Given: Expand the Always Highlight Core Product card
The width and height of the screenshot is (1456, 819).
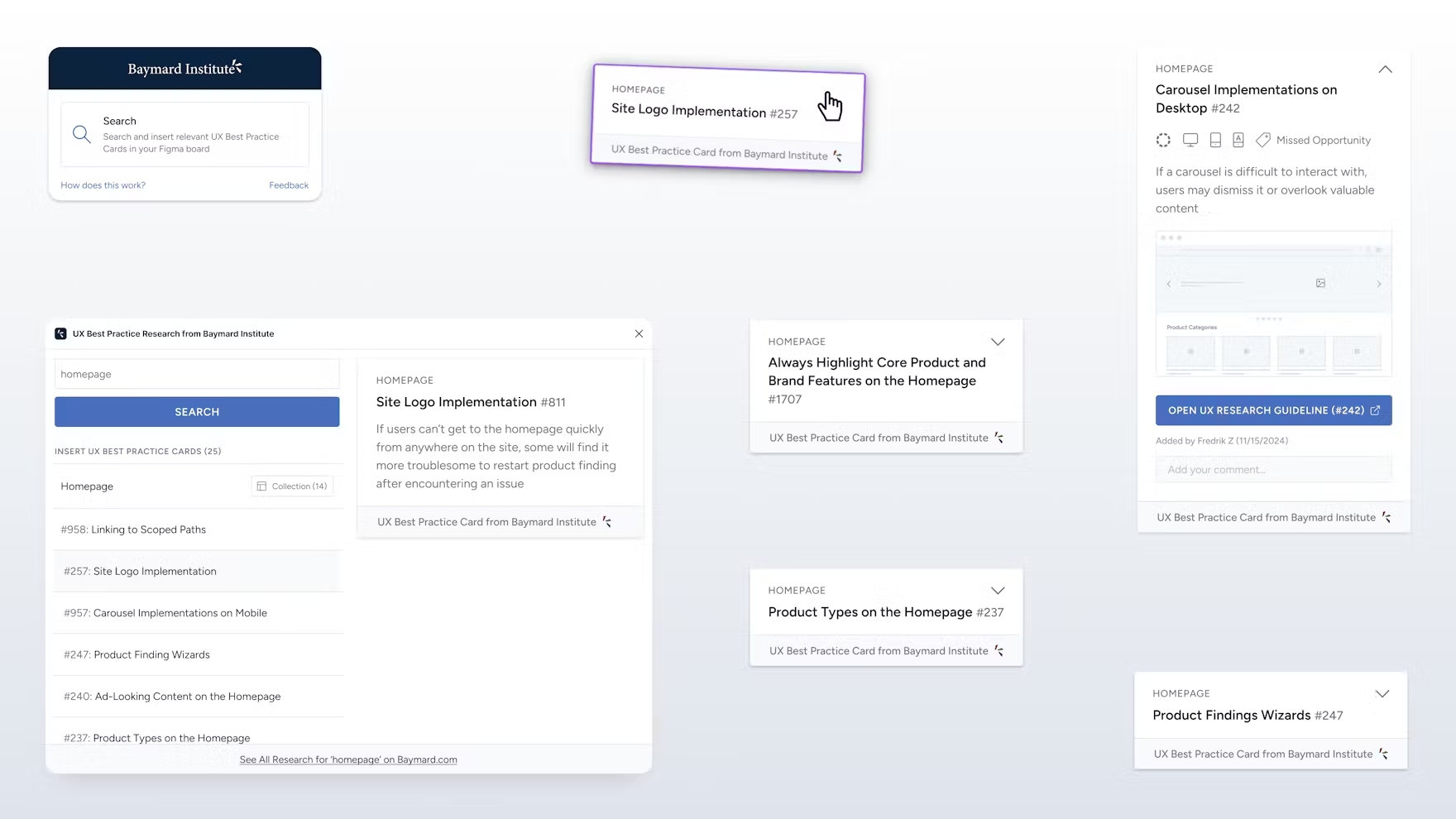Looking at the screenshot, I should pyautogui.click(x=998, y=342).
